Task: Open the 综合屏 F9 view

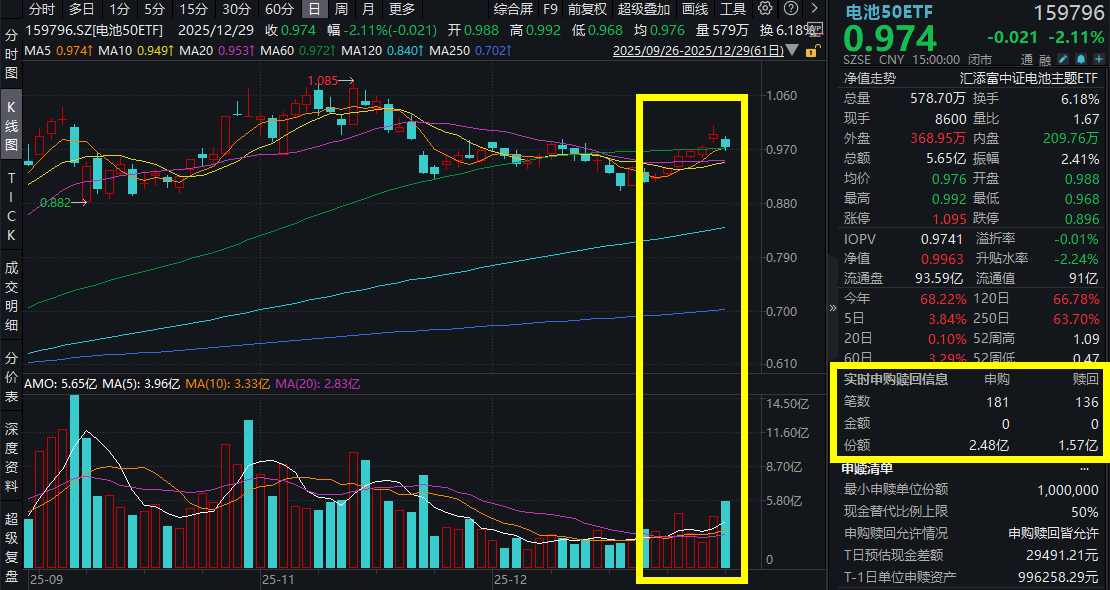Action: pos(512,9)
